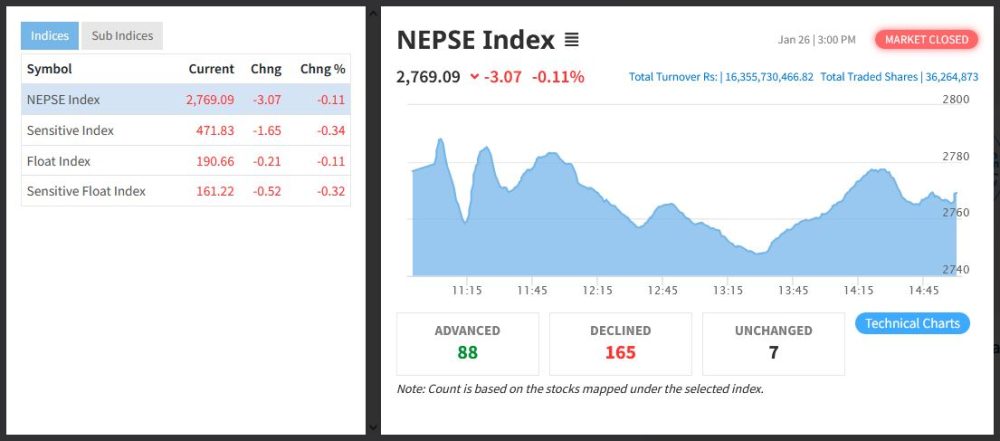Click the MARKET CLOSED status badge
1000x441 pixels.
926,40
